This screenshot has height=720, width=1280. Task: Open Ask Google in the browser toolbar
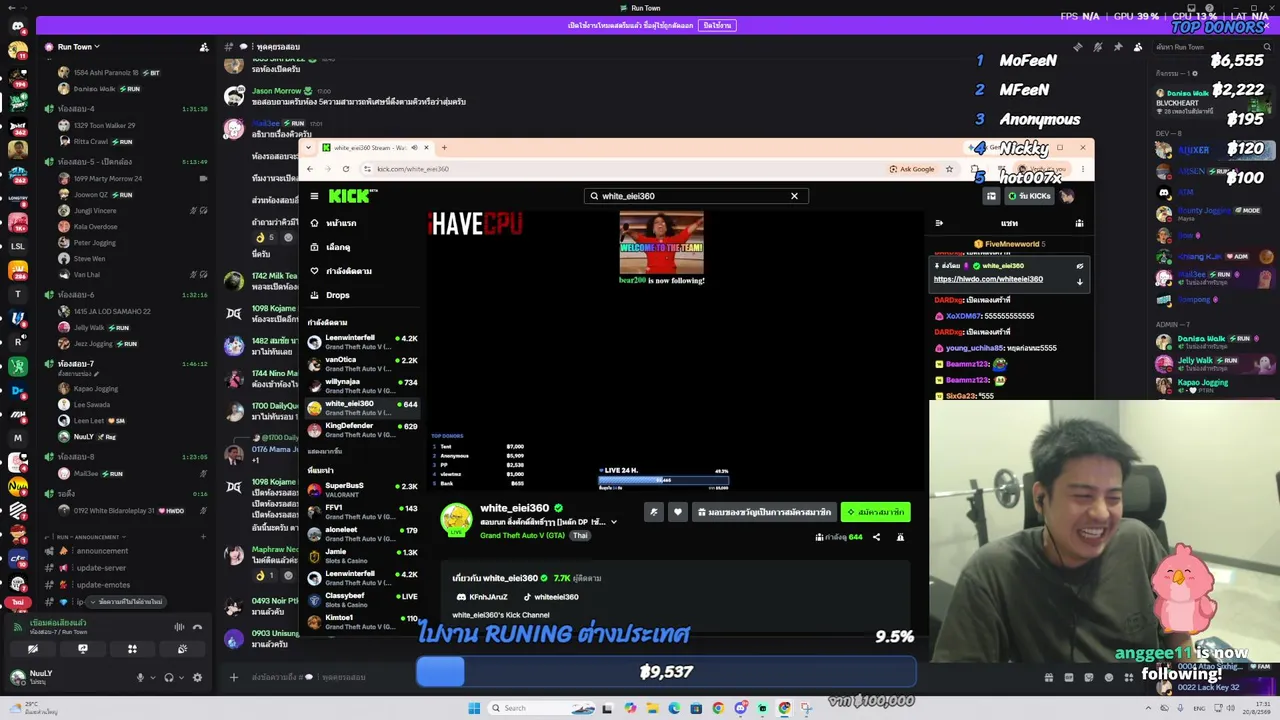[912, 169]
